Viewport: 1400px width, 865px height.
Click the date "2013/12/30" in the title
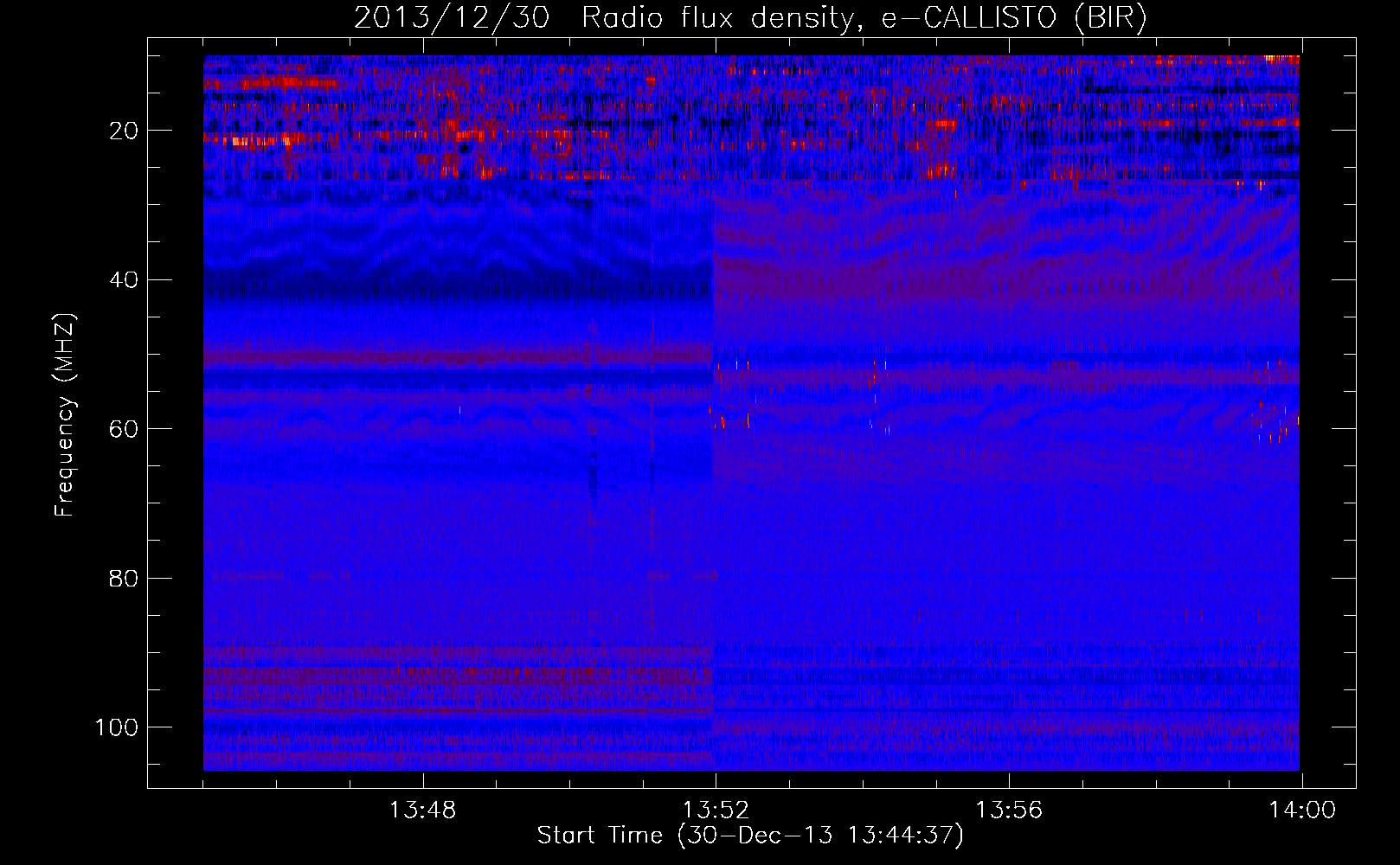452,18
